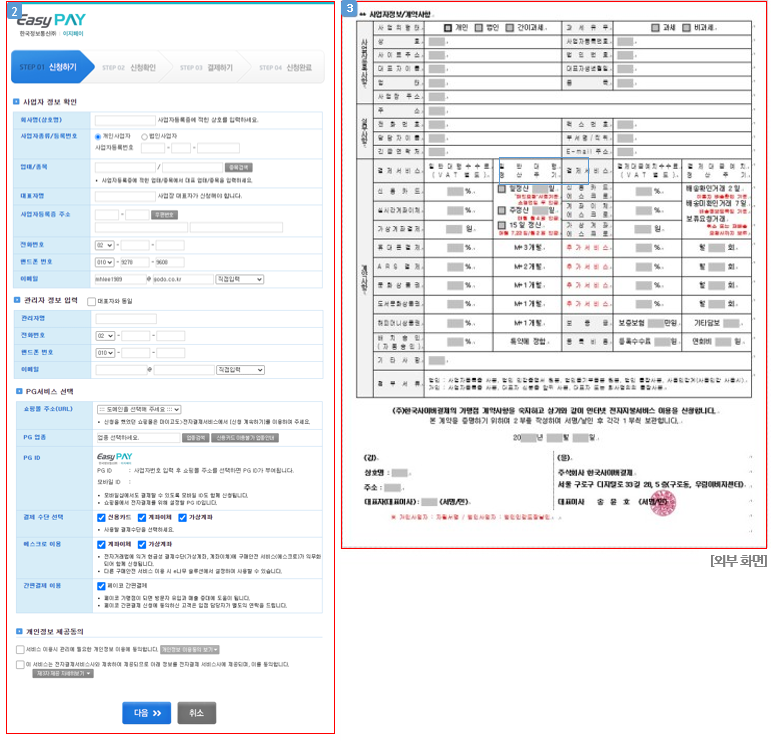The image size is (773, 741).
Task: Click the 회사명(상호명) input field
Action: pos(125,120)
